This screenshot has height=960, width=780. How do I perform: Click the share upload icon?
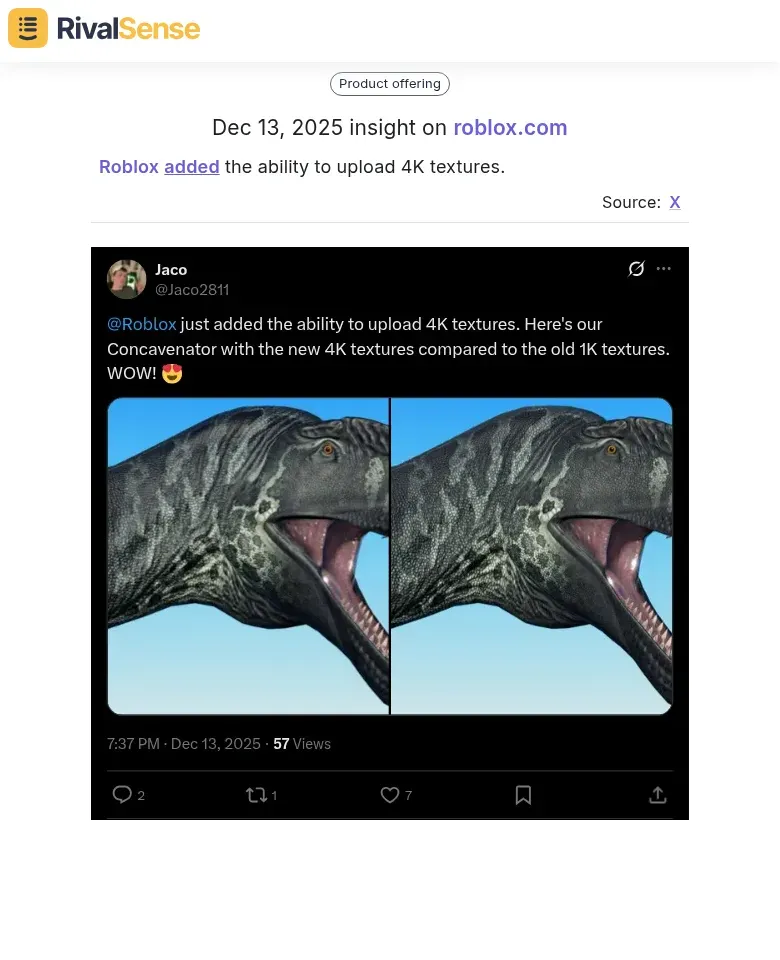pos(658,795)
